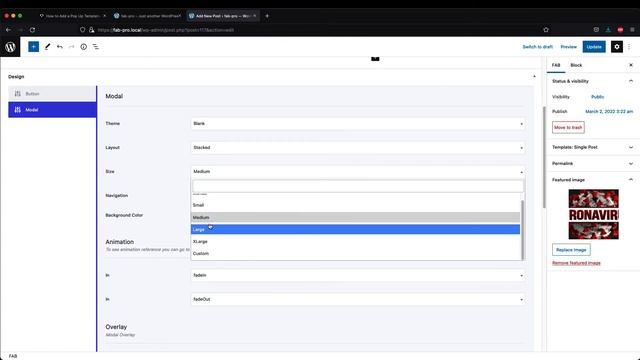Open a new browser tab
Screen dimensions: 640x360
click(x=267, y=16)
